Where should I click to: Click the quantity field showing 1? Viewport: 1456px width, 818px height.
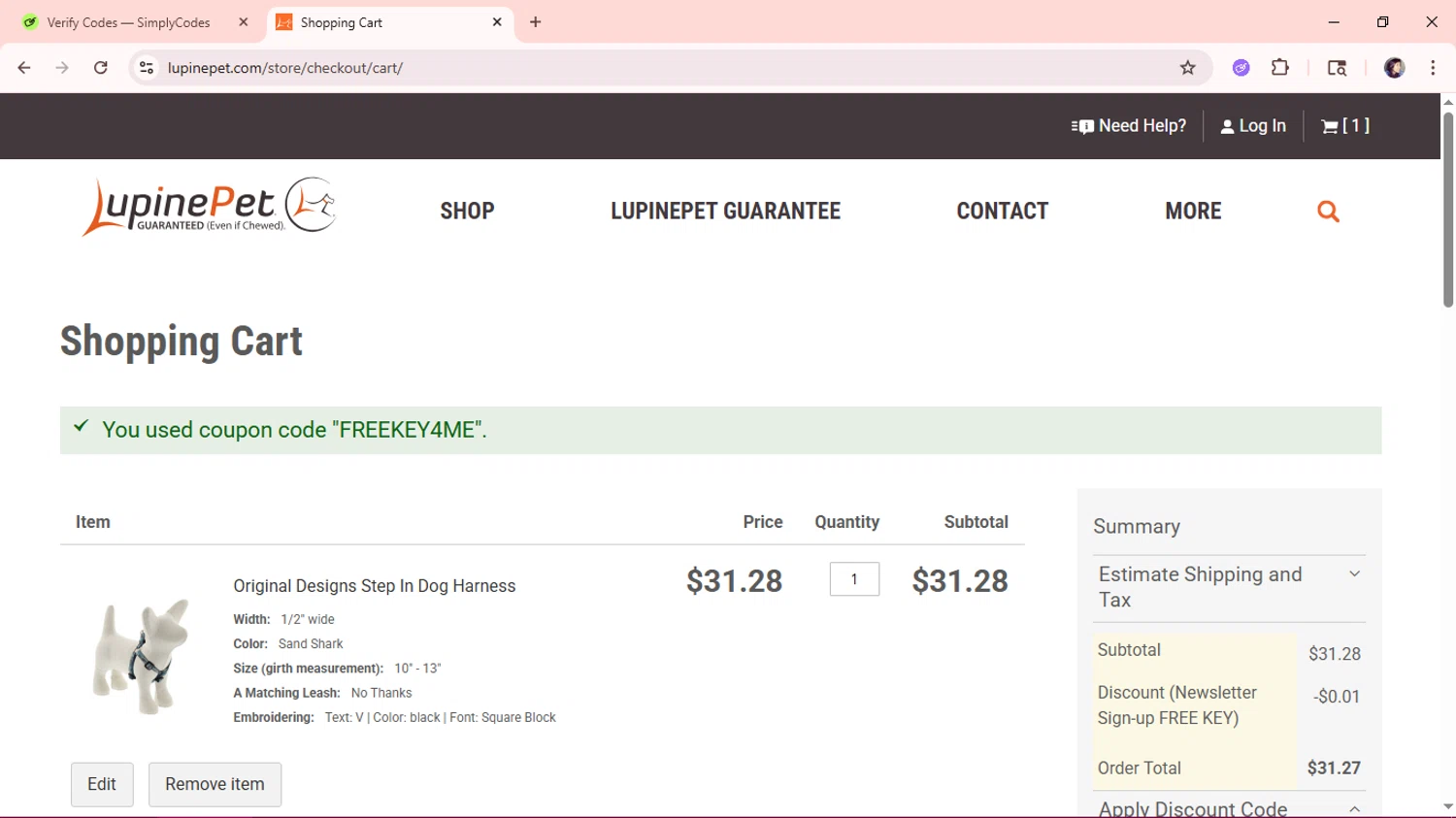[x=854, y=579]
